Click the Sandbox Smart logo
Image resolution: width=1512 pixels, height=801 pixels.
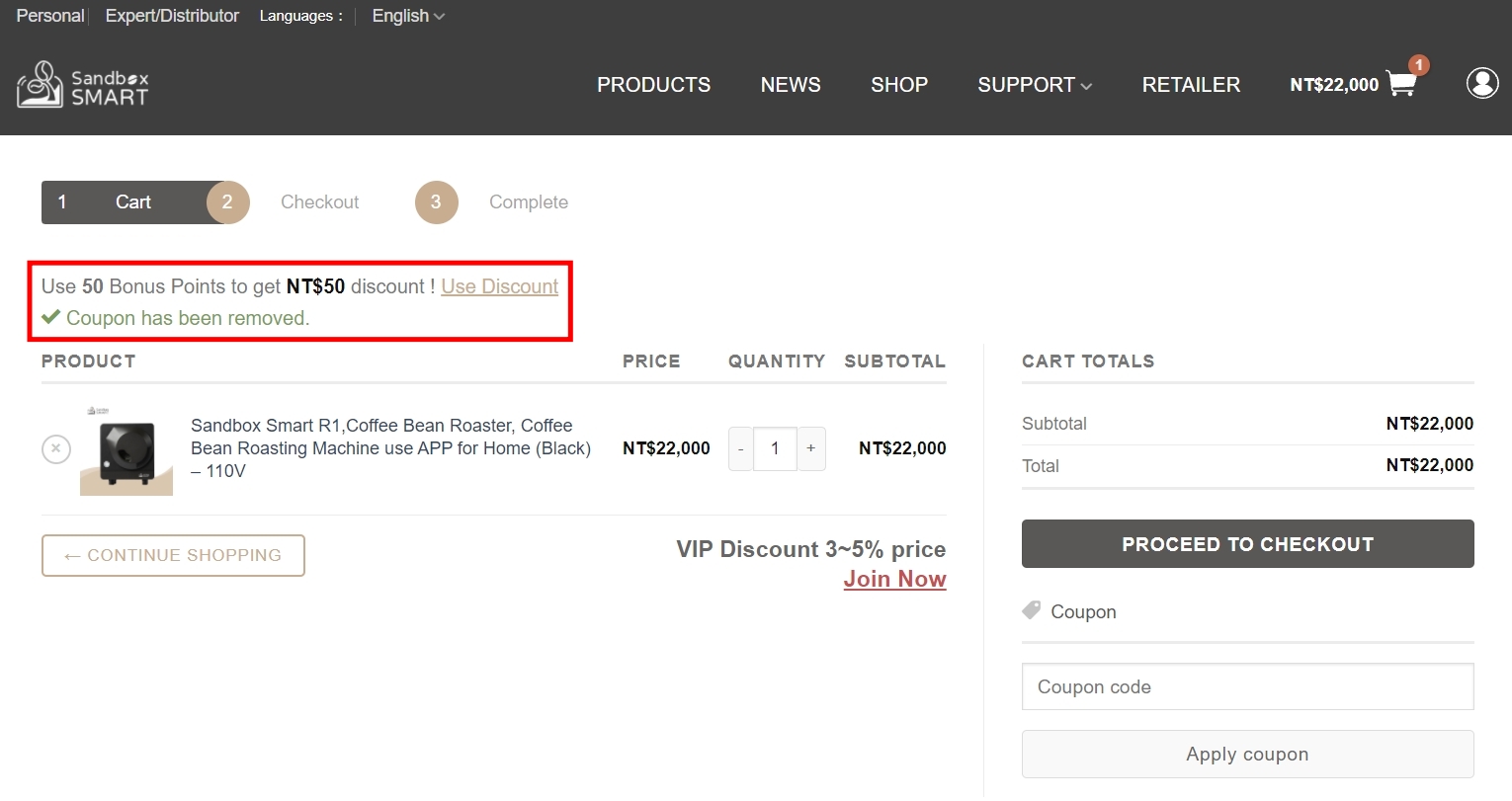[83, 84]
